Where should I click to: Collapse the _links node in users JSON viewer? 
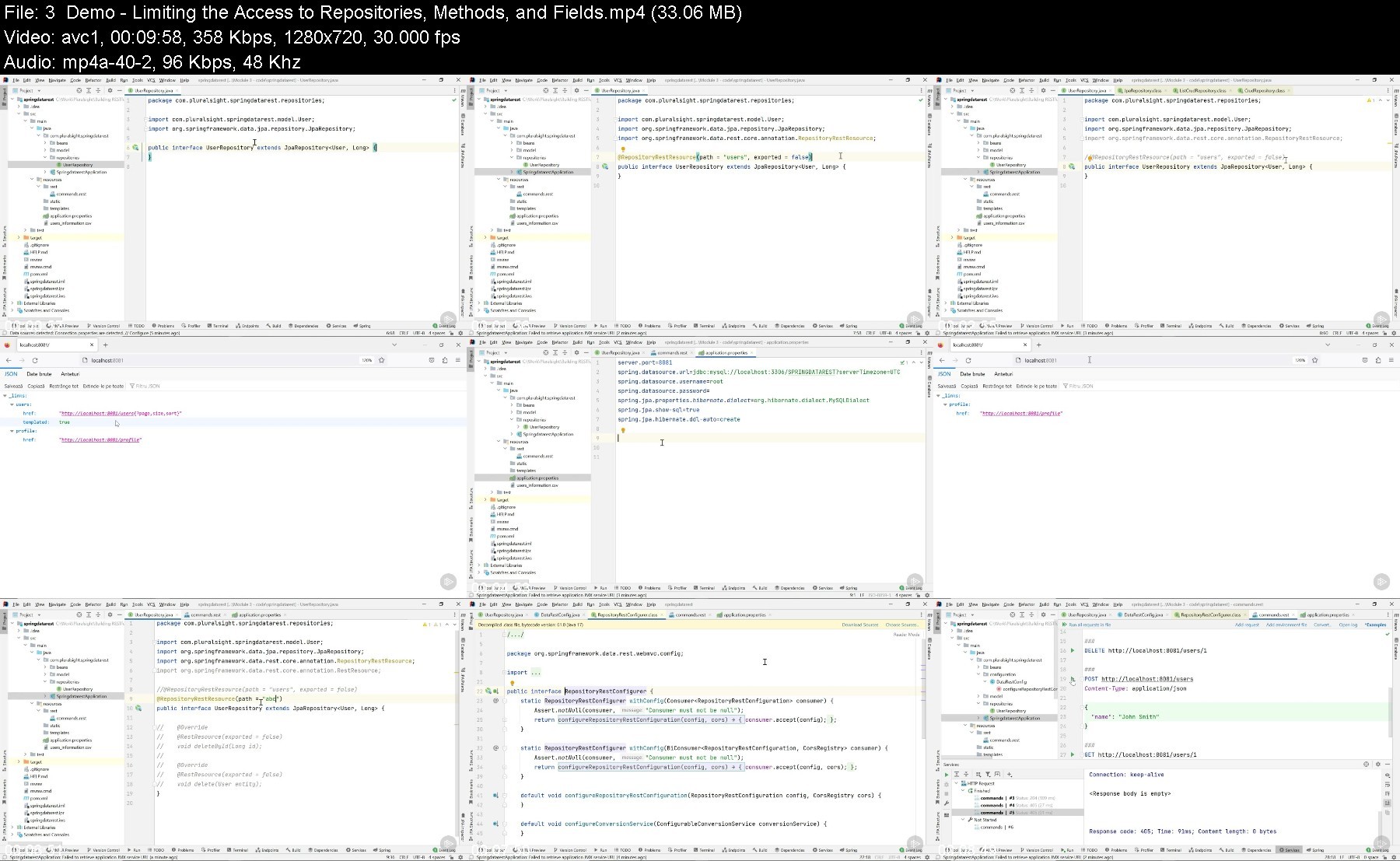(5, 396)
